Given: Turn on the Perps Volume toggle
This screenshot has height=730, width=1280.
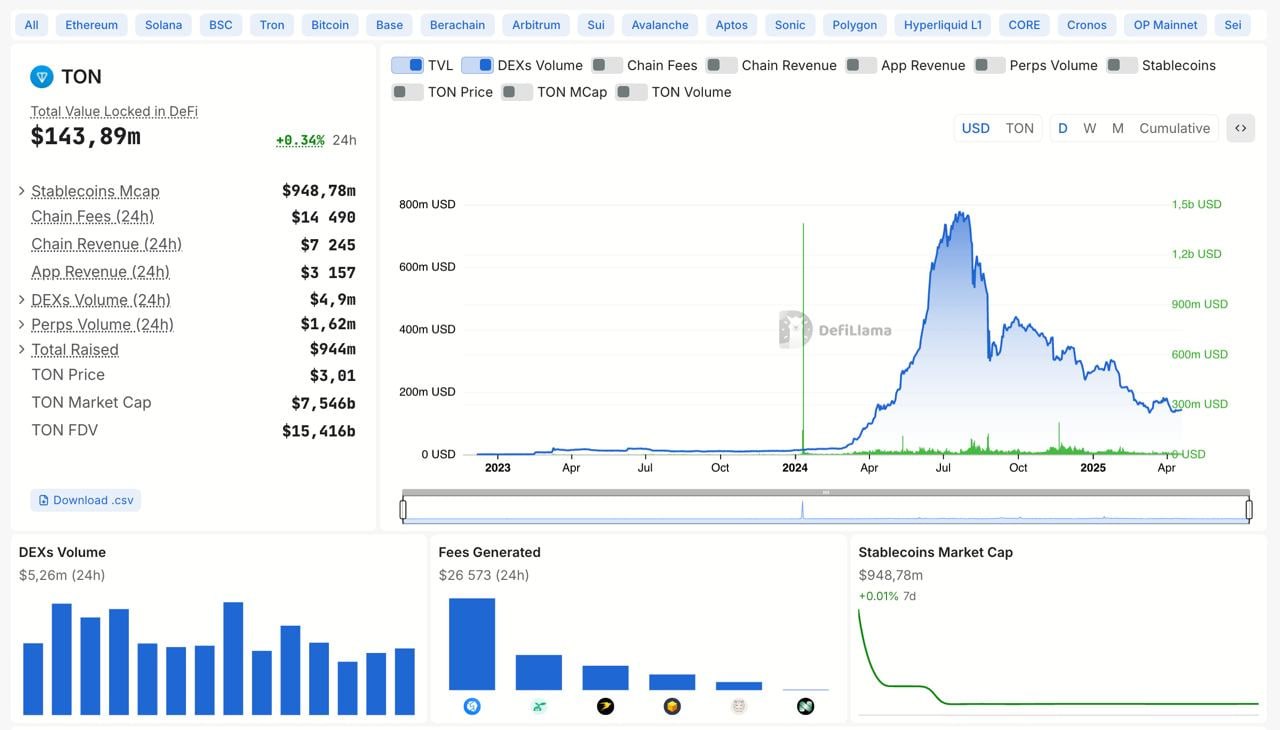Looking at the screenshot, I should (989, 65).
